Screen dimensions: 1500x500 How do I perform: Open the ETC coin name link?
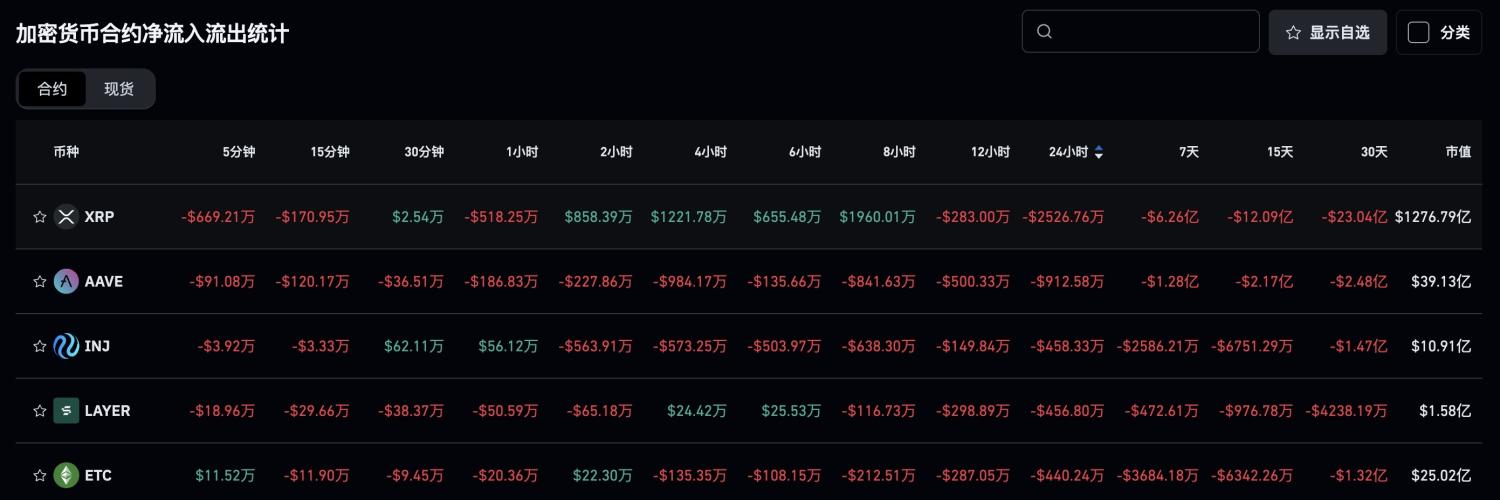click(x=98, y=475)
